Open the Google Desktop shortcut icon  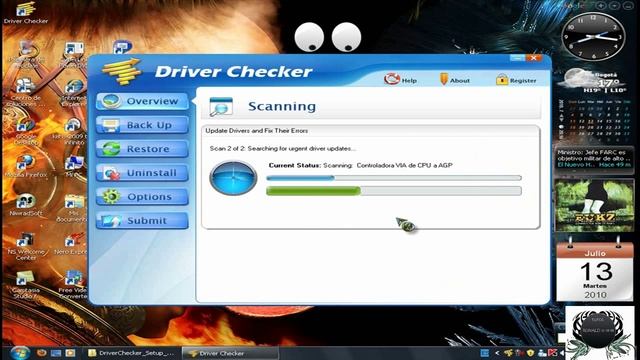click(25, 131)
